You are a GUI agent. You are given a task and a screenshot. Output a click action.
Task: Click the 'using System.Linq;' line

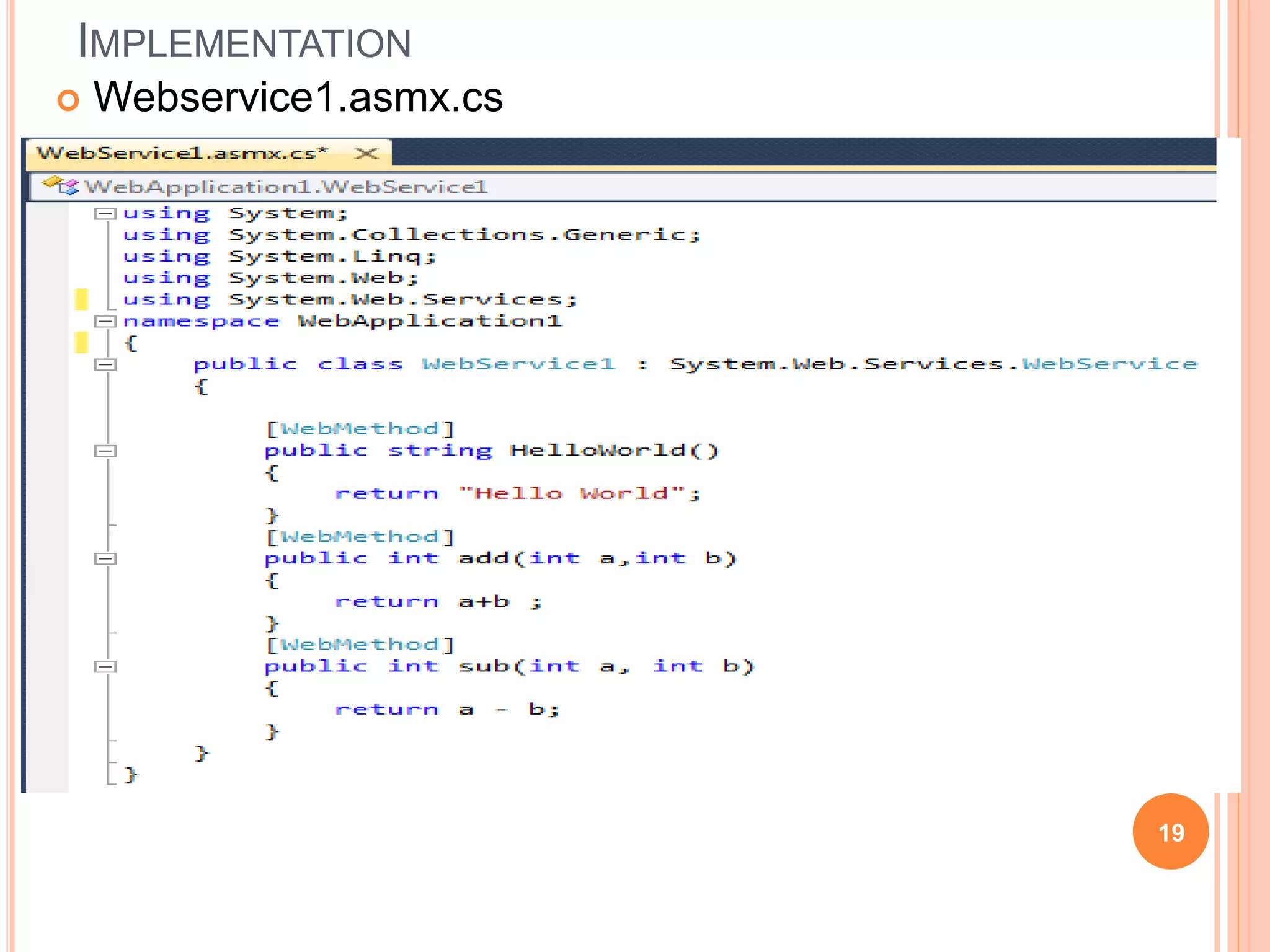point(280,257)
